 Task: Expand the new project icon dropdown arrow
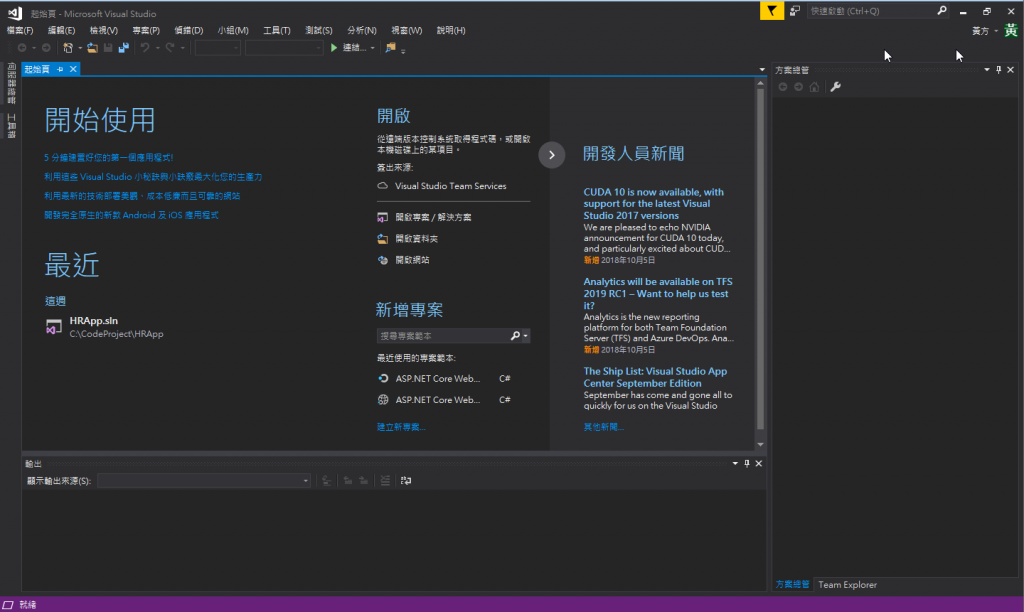click(80, 48)
